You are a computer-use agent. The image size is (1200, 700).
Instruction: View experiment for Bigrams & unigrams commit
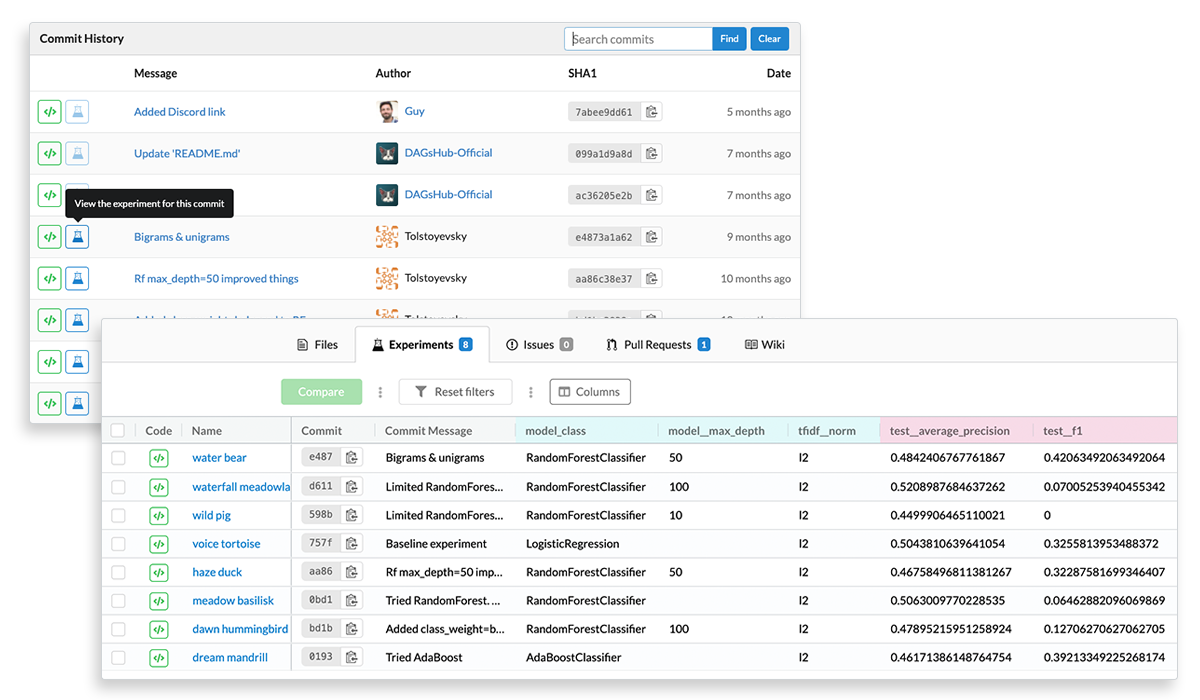[x=77, y=237]
